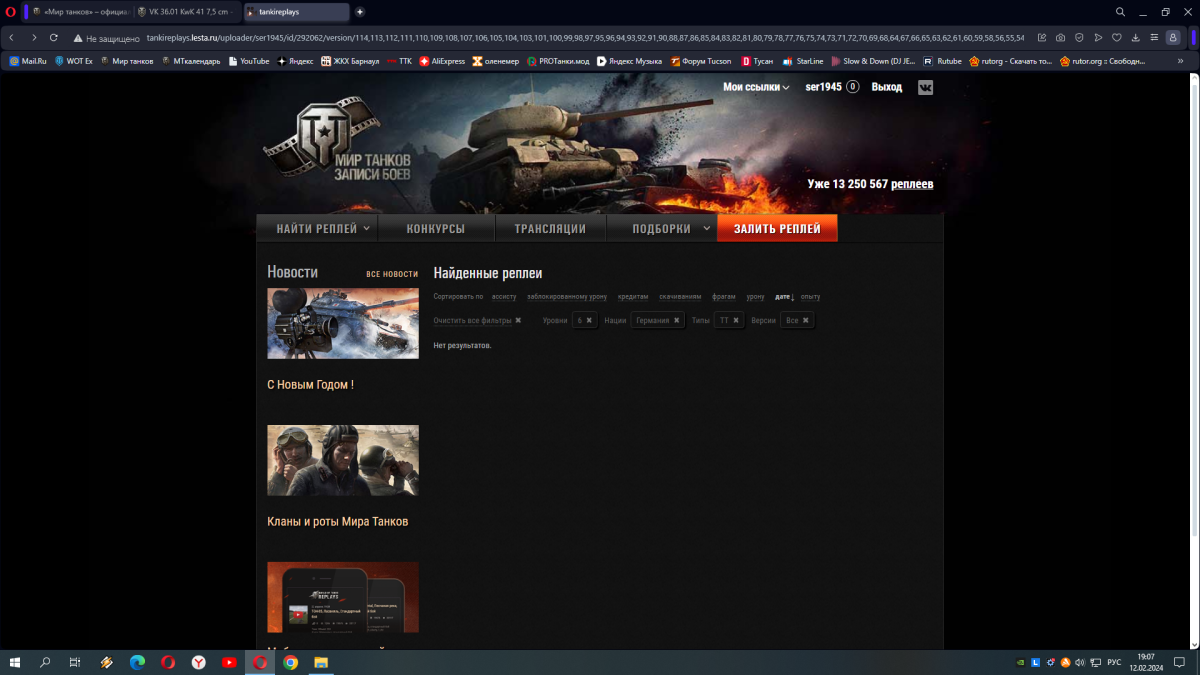The image size is (1200, 675).
Task: Click the Мир Танков Записи Боев logo
Action: pos(338,140)
